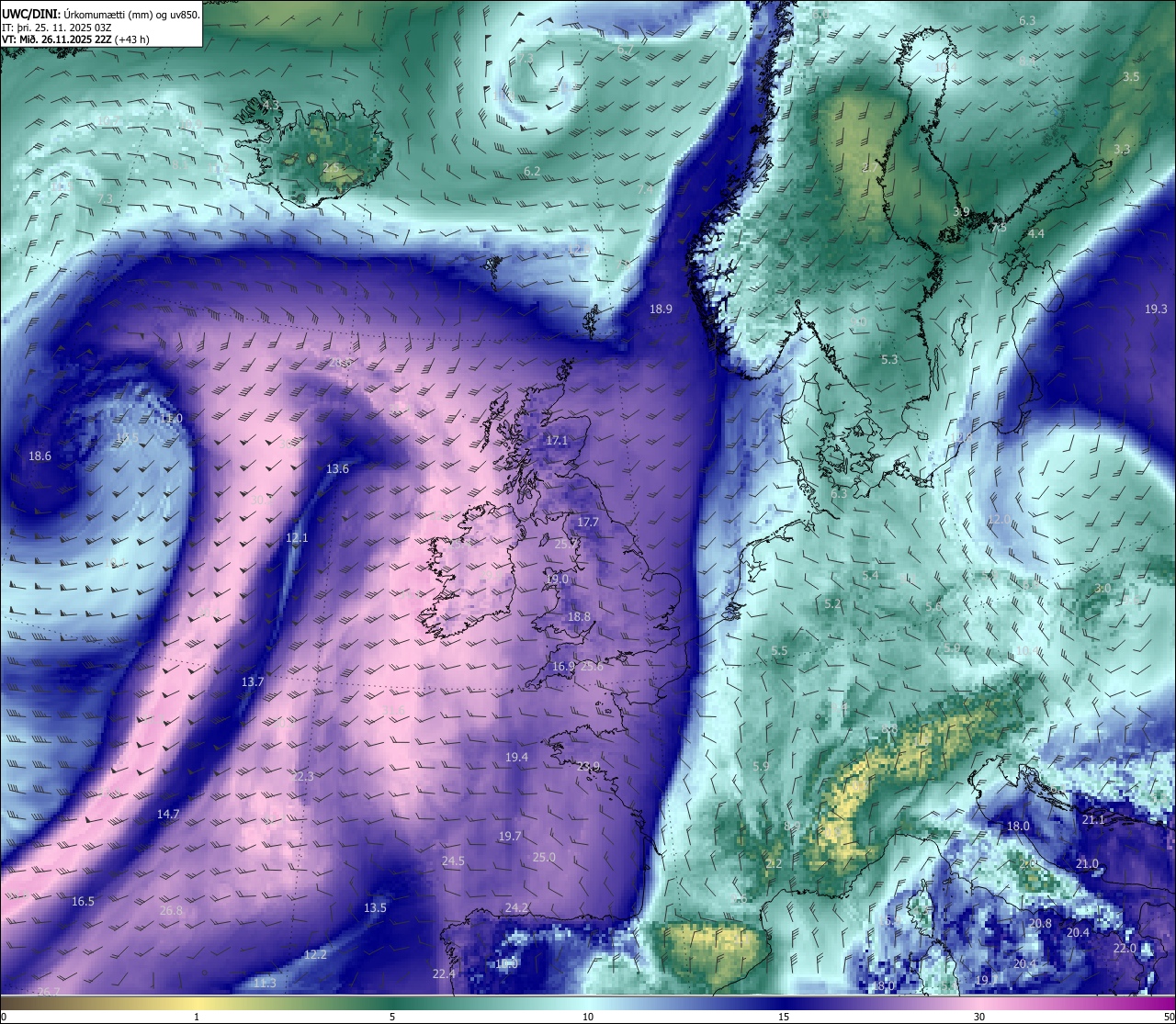1176x1024 pixels.
Task: Click the map value 14.7
Action: pyautogui.click(x=168, y=815)
